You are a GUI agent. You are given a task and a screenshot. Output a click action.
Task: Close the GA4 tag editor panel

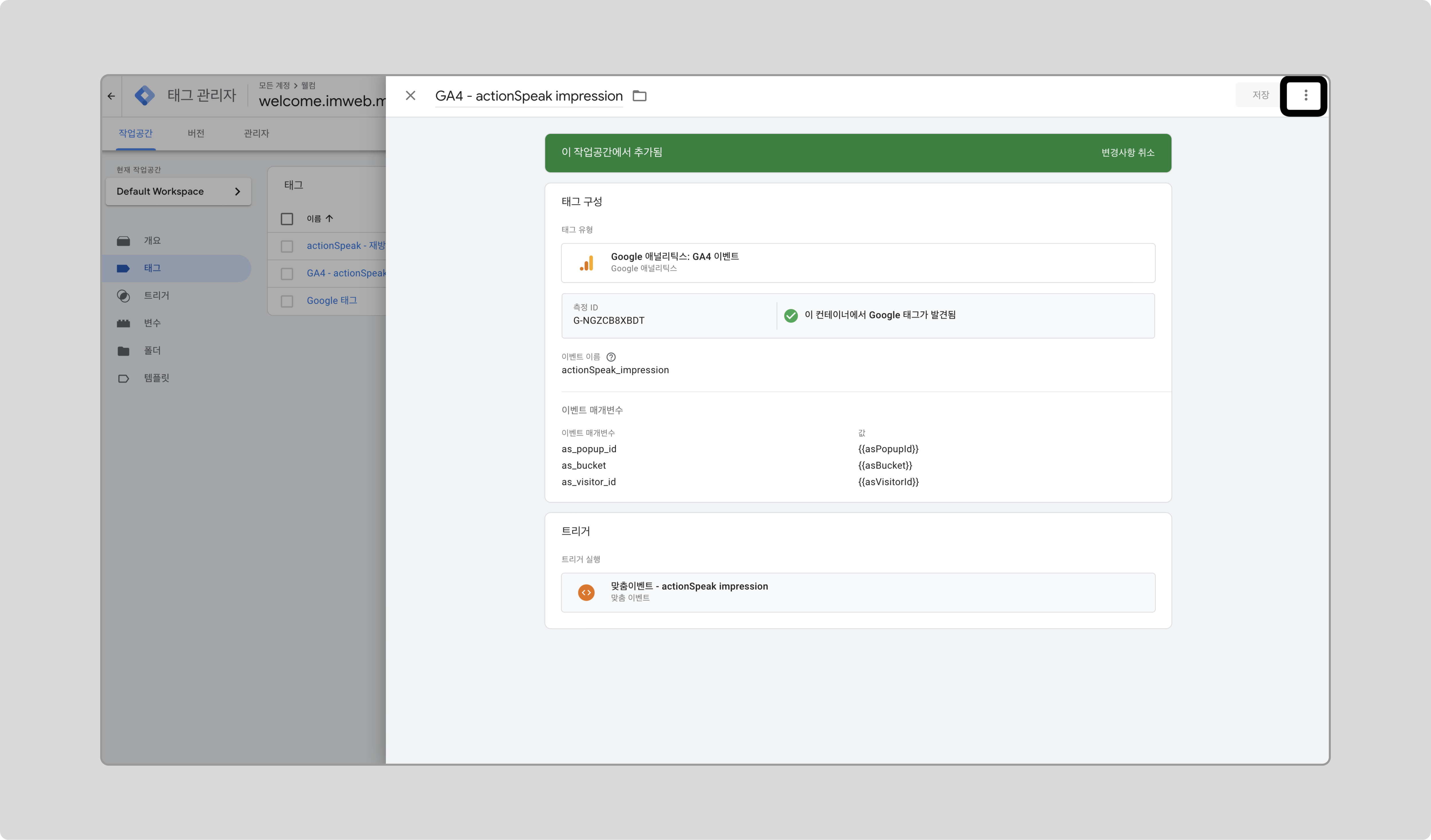tap(411, 95)
